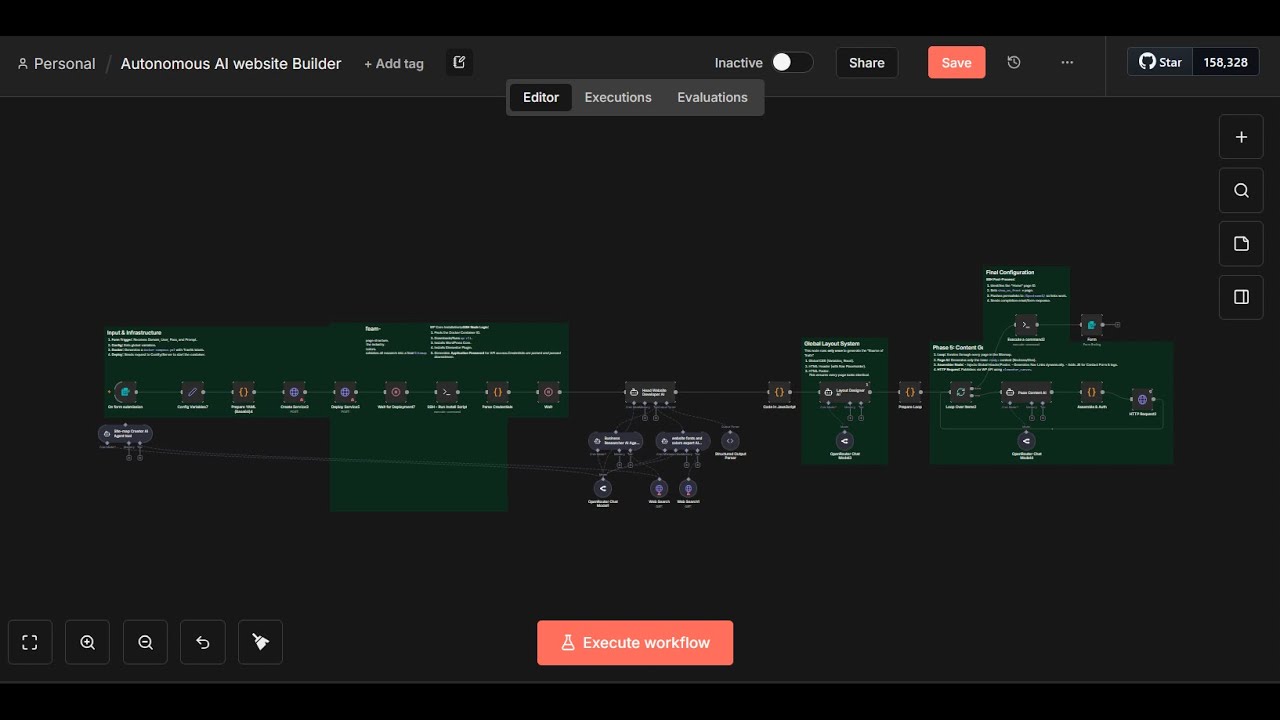Select the Form ending node
The width and height of the screenshot is (1280, 720).
click(x=1092, y=324)
